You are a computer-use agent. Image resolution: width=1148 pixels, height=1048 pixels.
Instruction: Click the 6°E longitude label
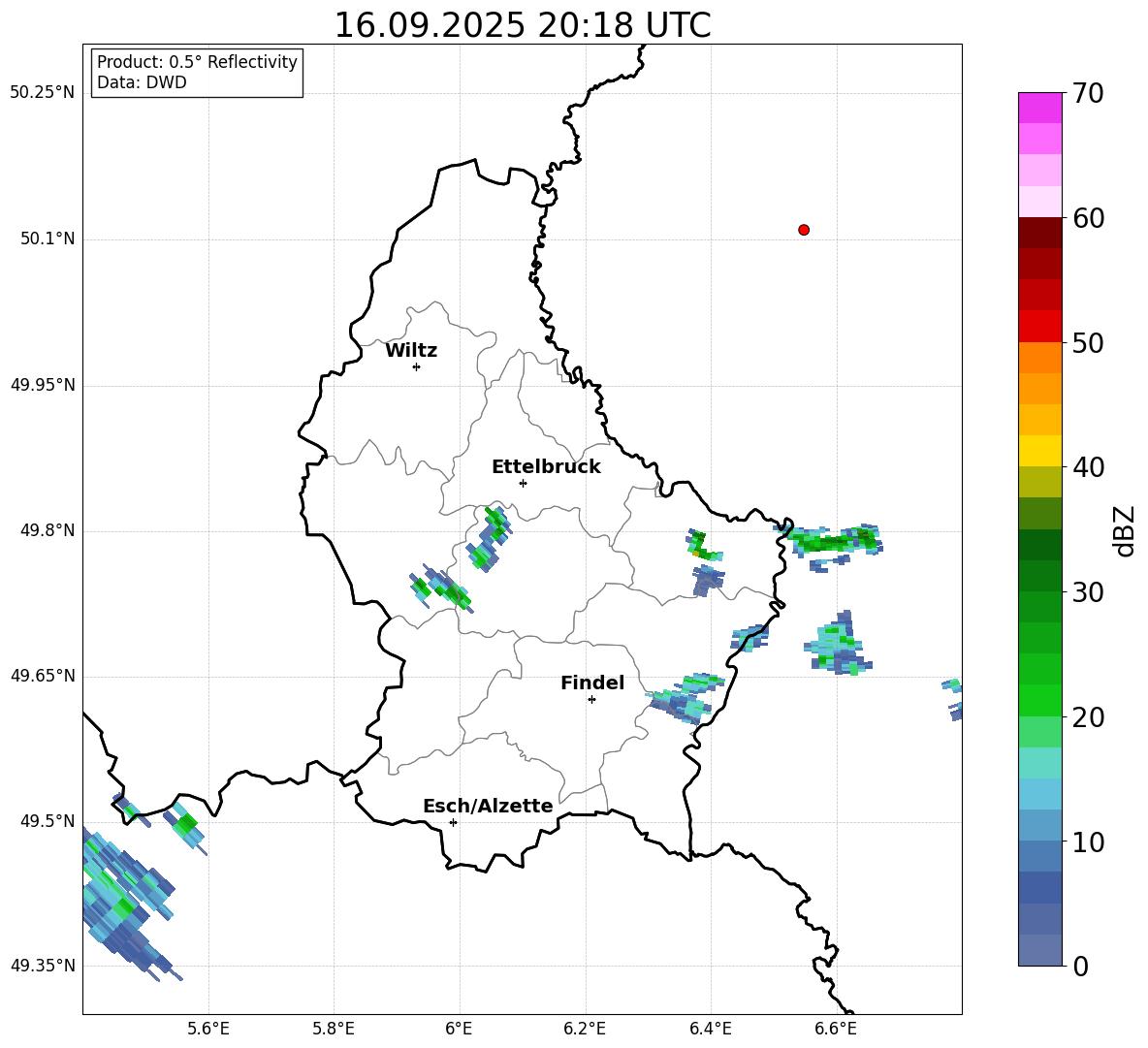[459, 1029]
